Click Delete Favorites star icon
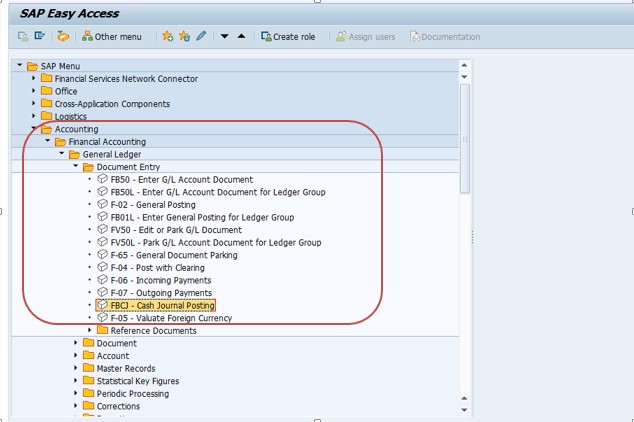 click(x=184, y=36)
